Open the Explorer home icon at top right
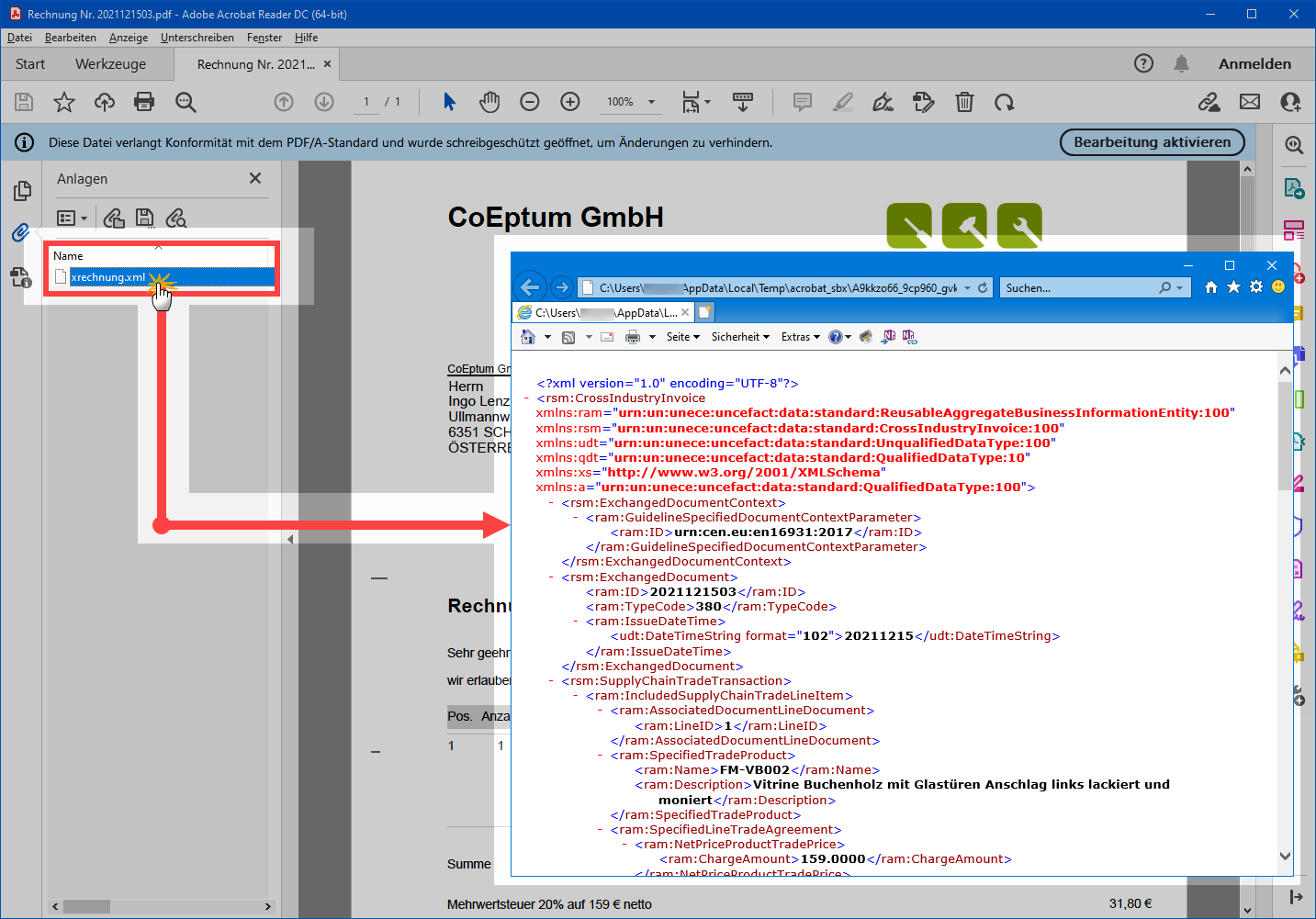 [1211, 287]
